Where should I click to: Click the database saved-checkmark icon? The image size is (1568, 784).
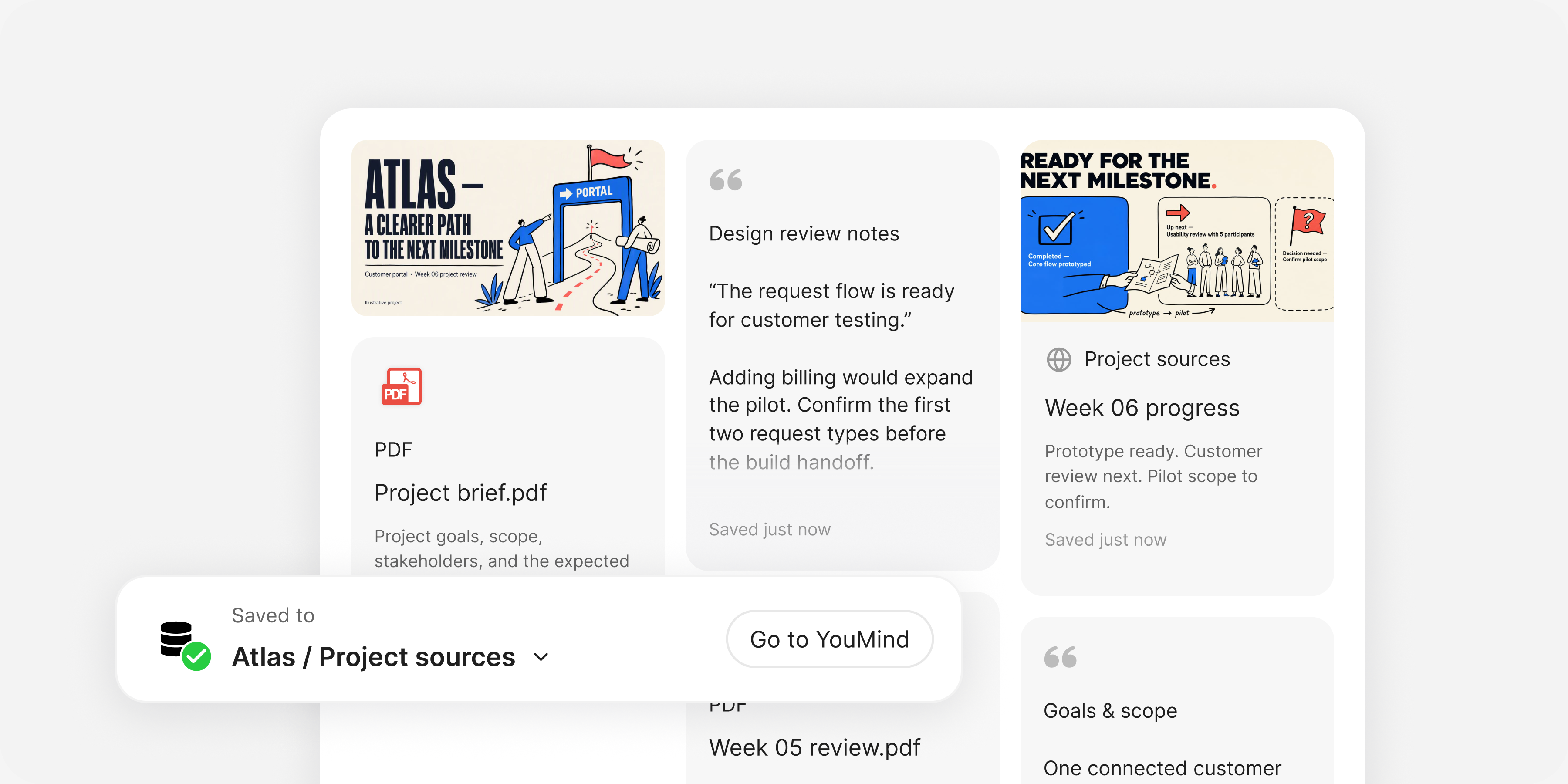185,646
